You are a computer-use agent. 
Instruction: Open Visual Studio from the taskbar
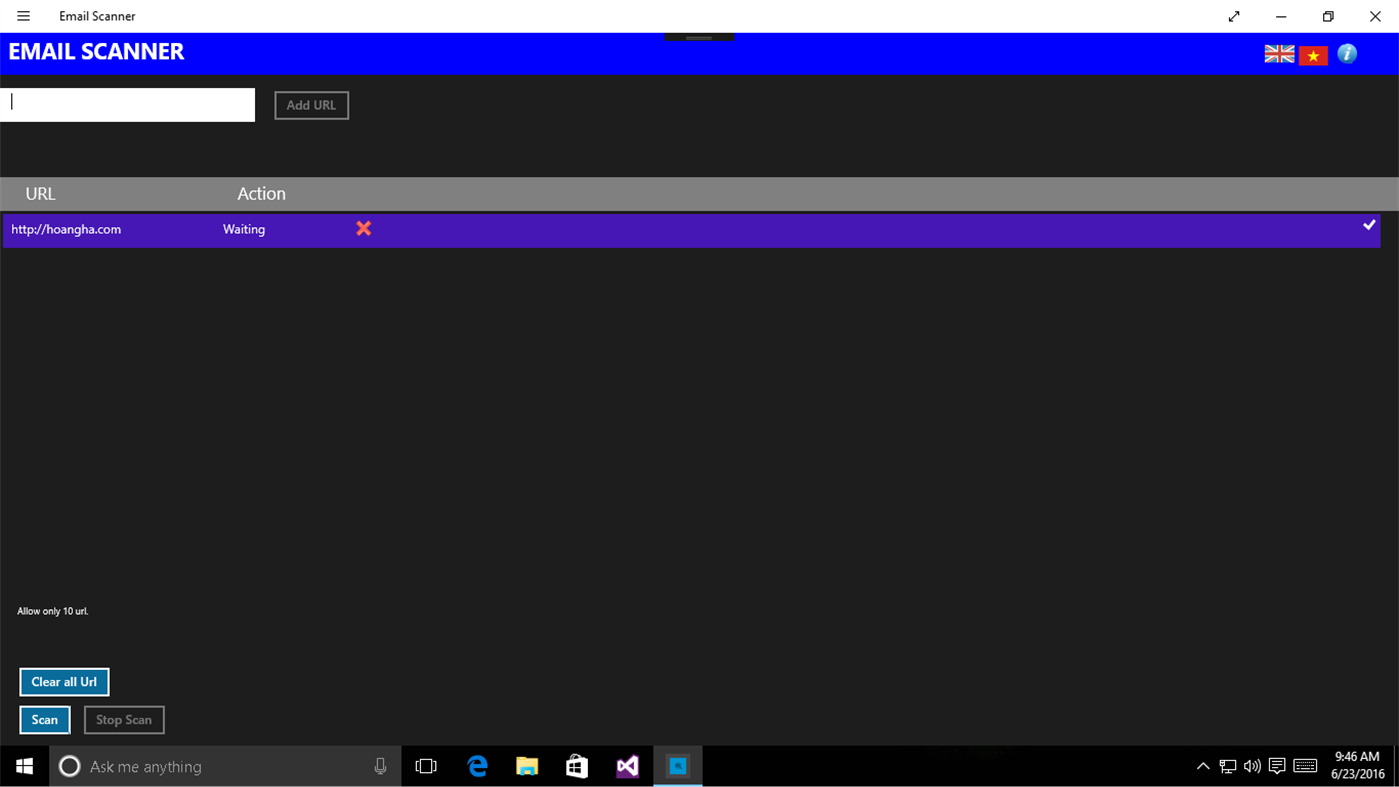point(627,766)
